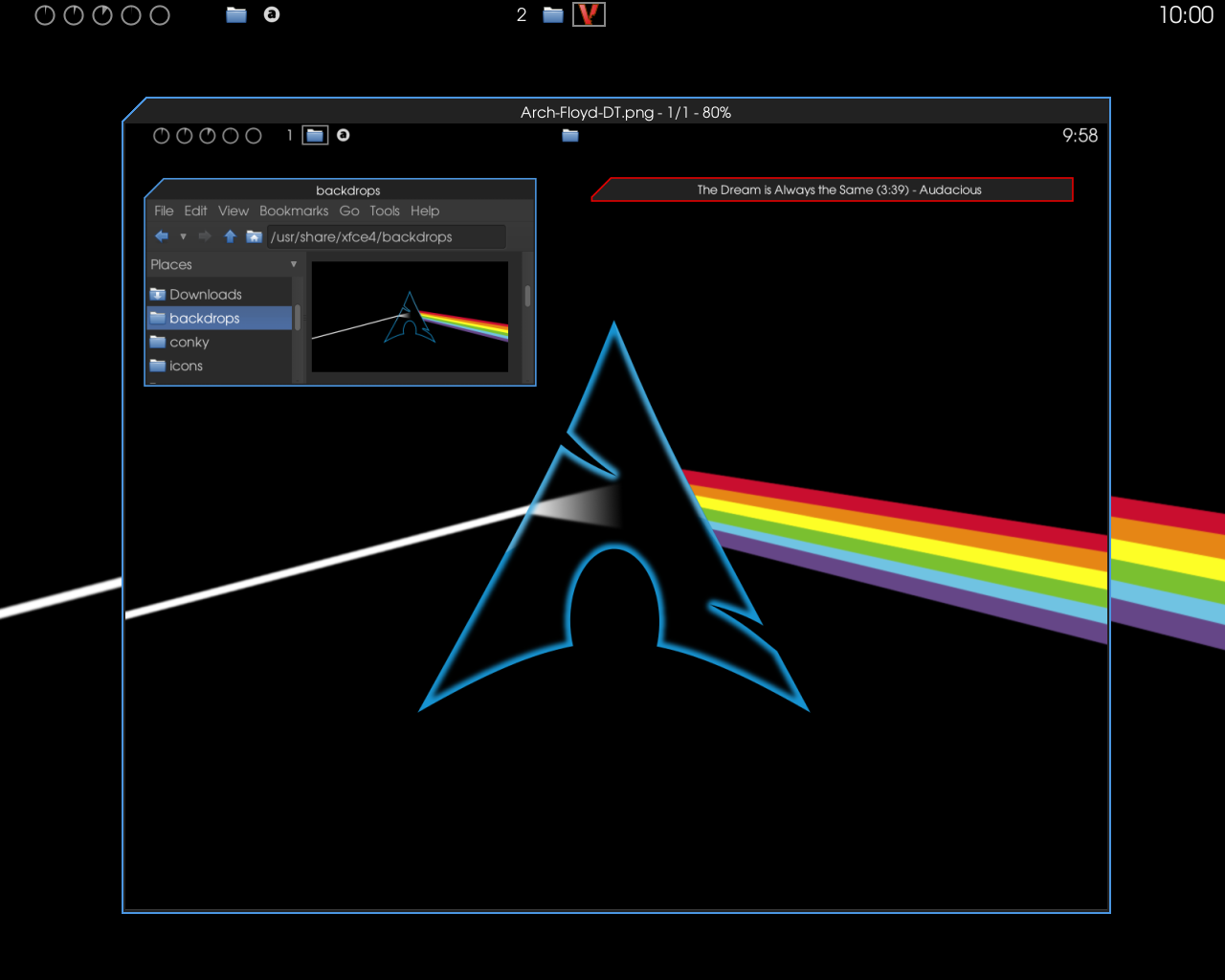Click the highlighted folder icon beside pictured '1'
The width and height of the screenshot is (1225, 980).
click(315, 136)
